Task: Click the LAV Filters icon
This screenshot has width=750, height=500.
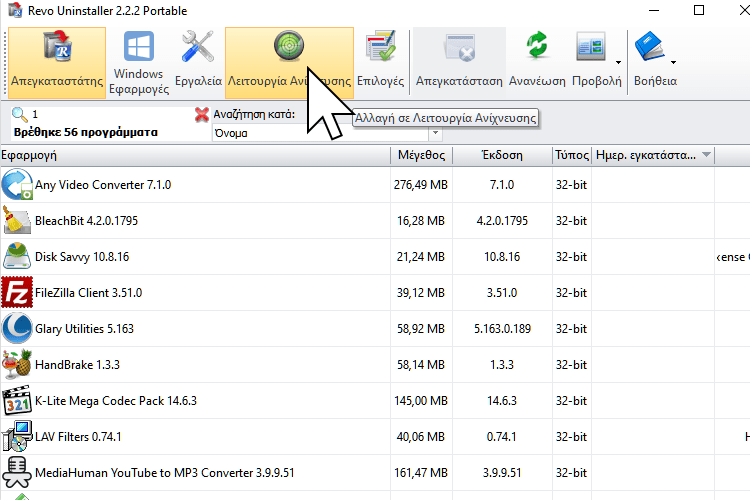Action: pos(17,436)
